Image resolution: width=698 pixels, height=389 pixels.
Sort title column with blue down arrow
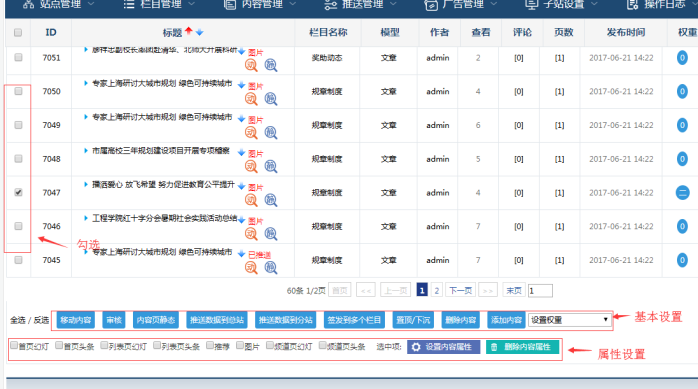click(199, 32)
